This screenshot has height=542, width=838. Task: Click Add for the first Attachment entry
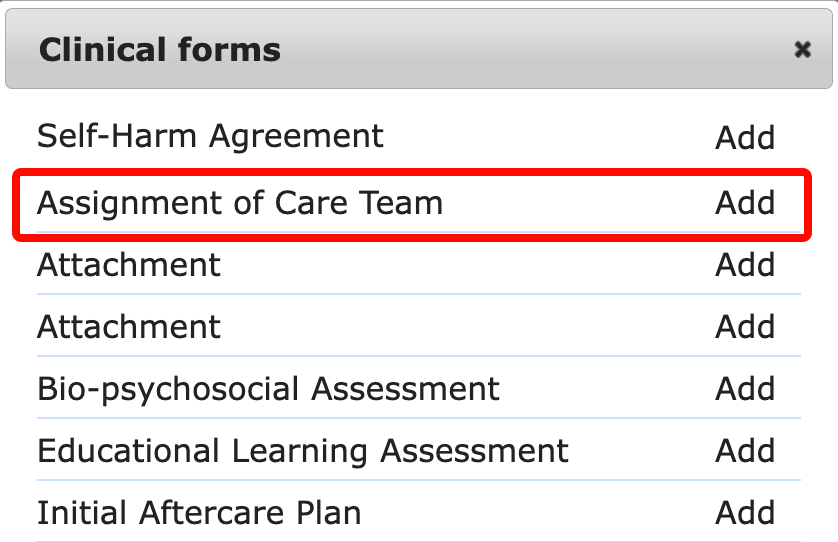coord(745,265)
